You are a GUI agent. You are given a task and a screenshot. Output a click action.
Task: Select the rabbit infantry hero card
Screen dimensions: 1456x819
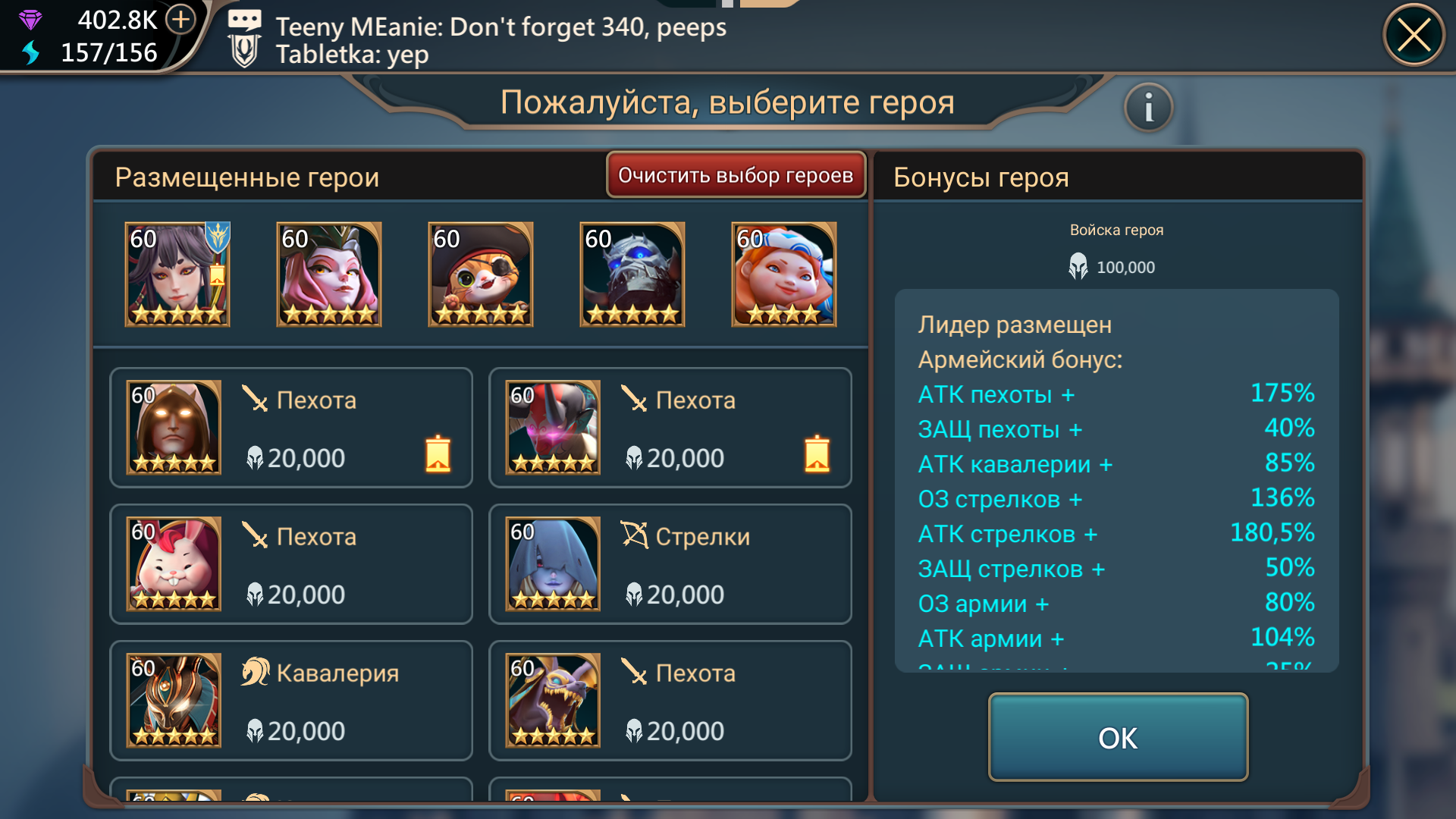coord(291,564)
